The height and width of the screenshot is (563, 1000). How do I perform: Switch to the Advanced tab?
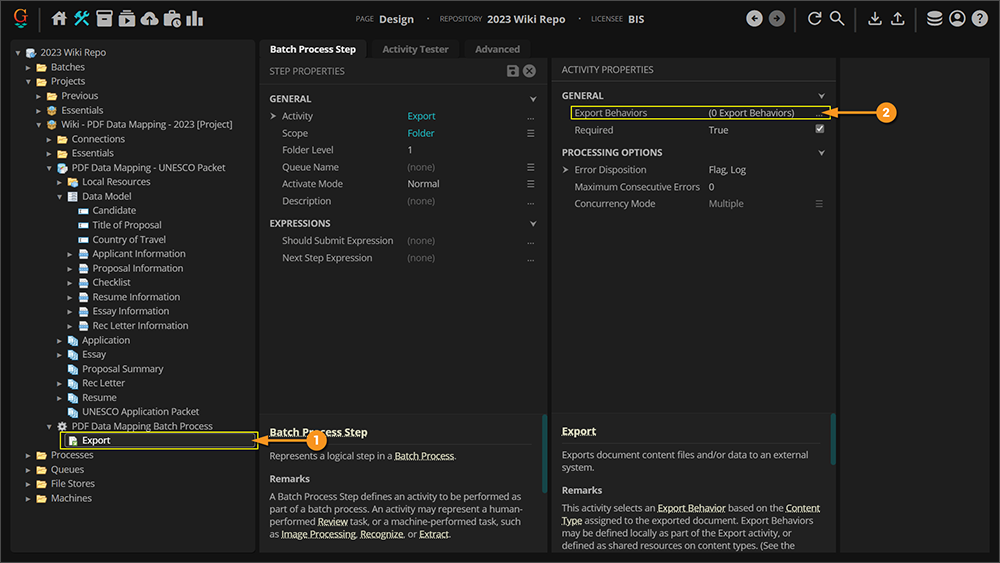point(497,49)
